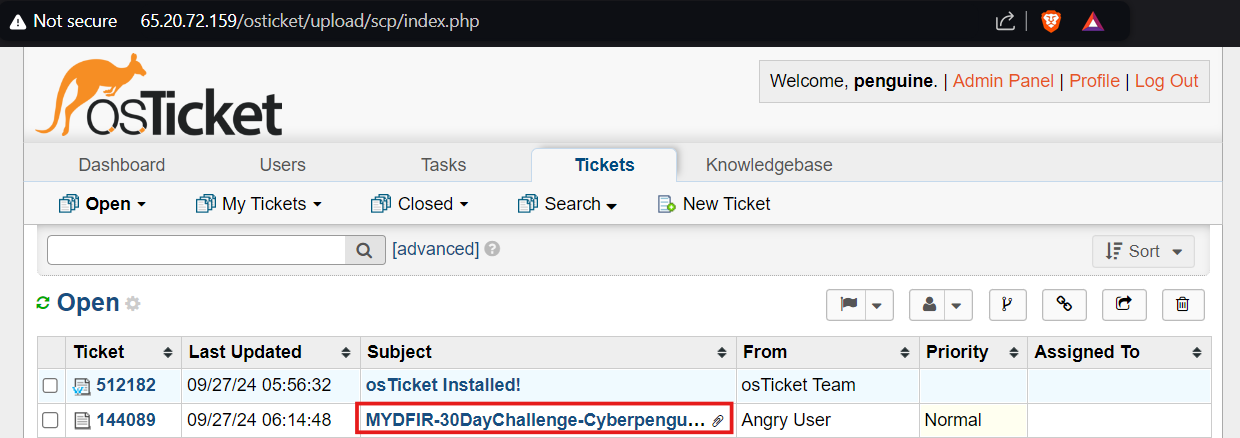The width and height of the screenshot is (1240, 438).
Task: Open the My Tickets queue dropdown
Action: tap(259, 204)
